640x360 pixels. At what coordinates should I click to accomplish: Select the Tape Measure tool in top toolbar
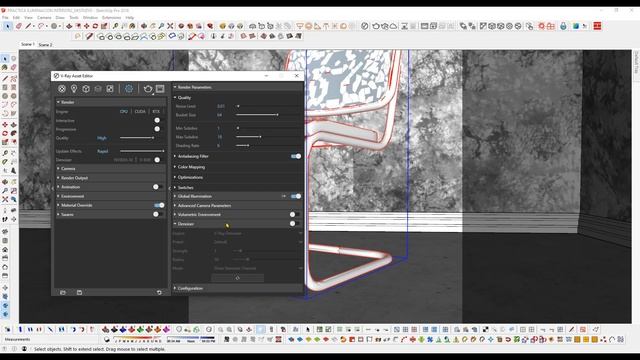coord(116,26)
